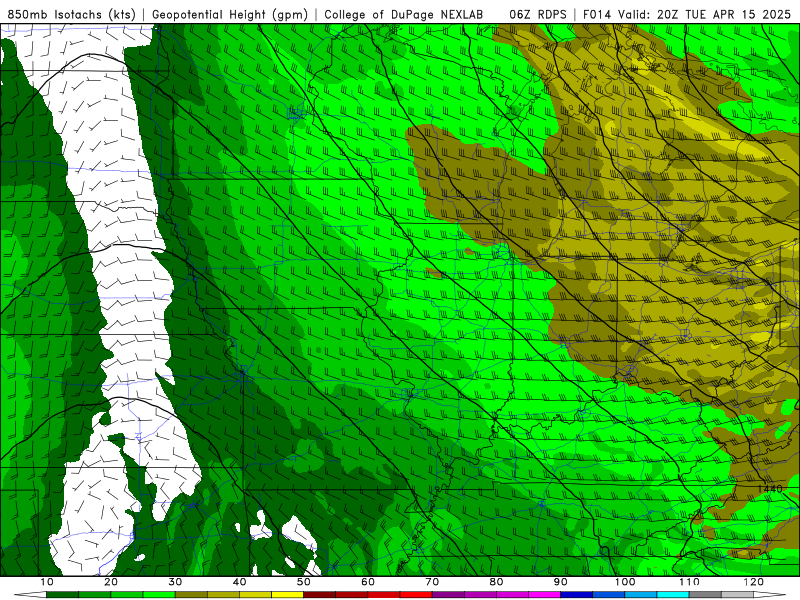Click the 'F014 Valid: 20Z TUE APR 15 2025' text
Screen dimensions: 800x600
pyautogui.click(x=687, y=14)
